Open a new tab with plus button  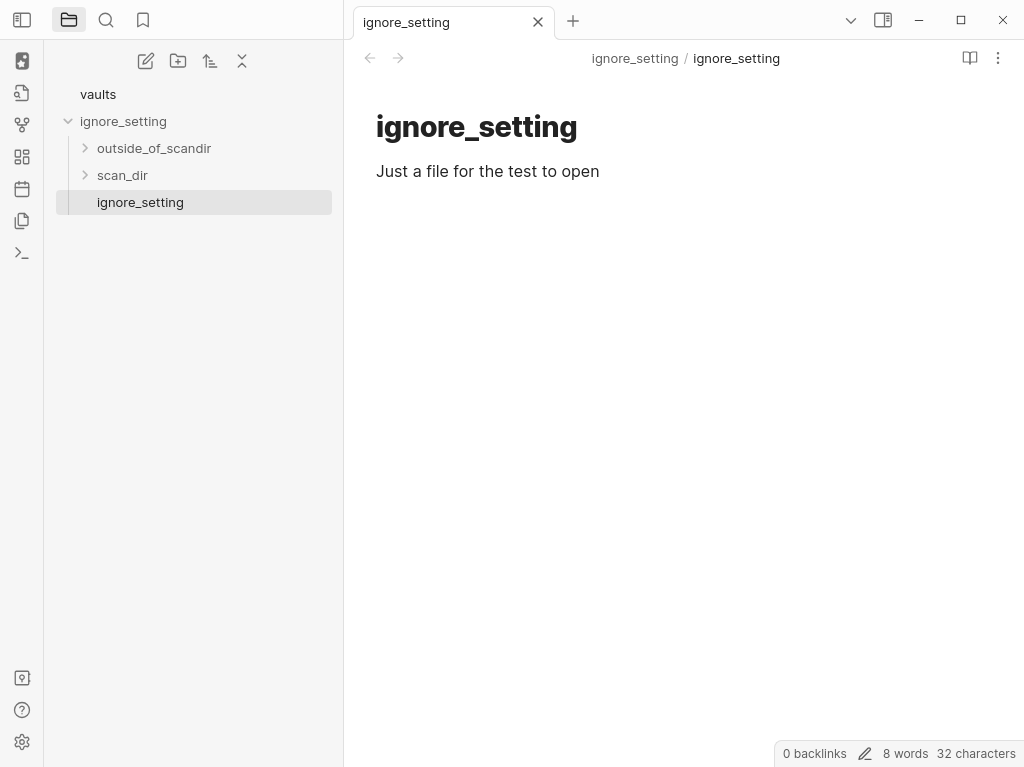pos(573,21)
